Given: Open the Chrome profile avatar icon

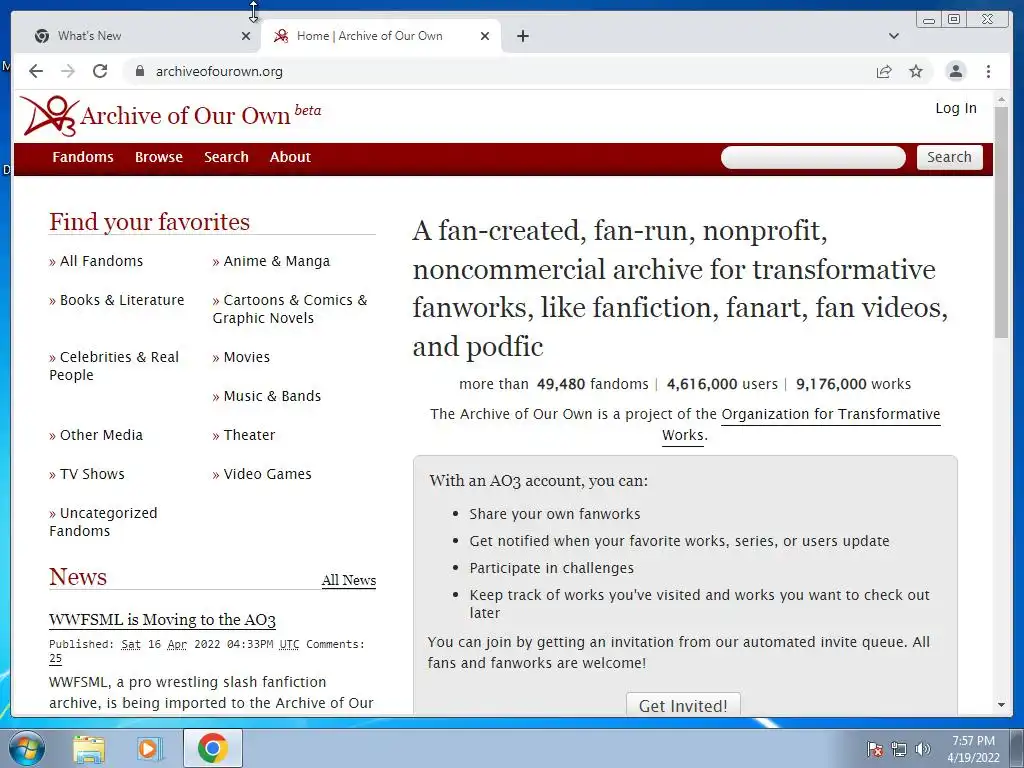Looking at the screenshot, I should pos(955,71).
